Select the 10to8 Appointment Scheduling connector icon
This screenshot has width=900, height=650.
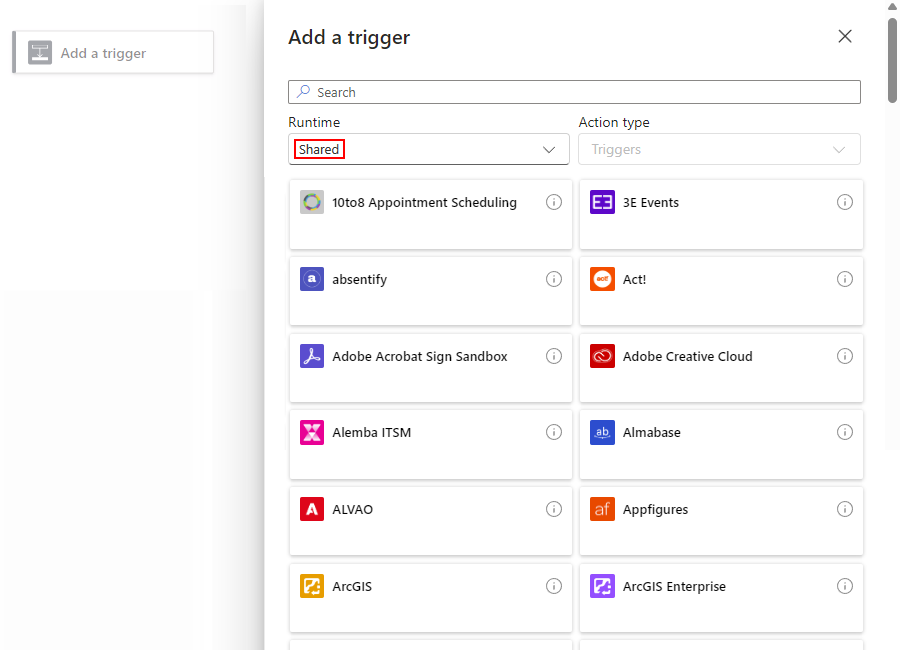pos(311,202)
